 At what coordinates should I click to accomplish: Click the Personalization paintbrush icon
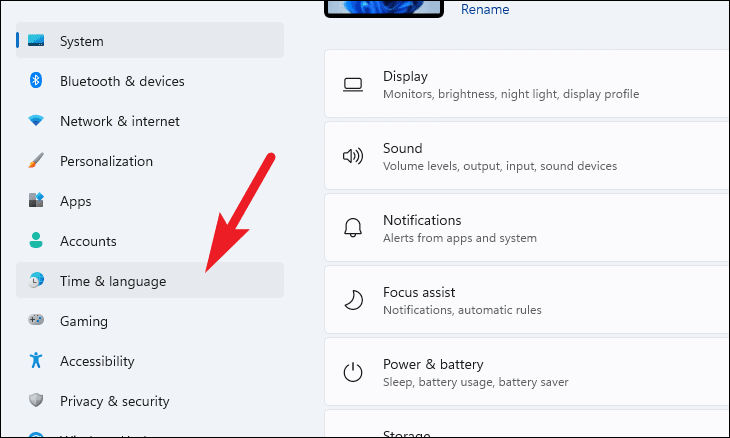[x=36, y=161]
